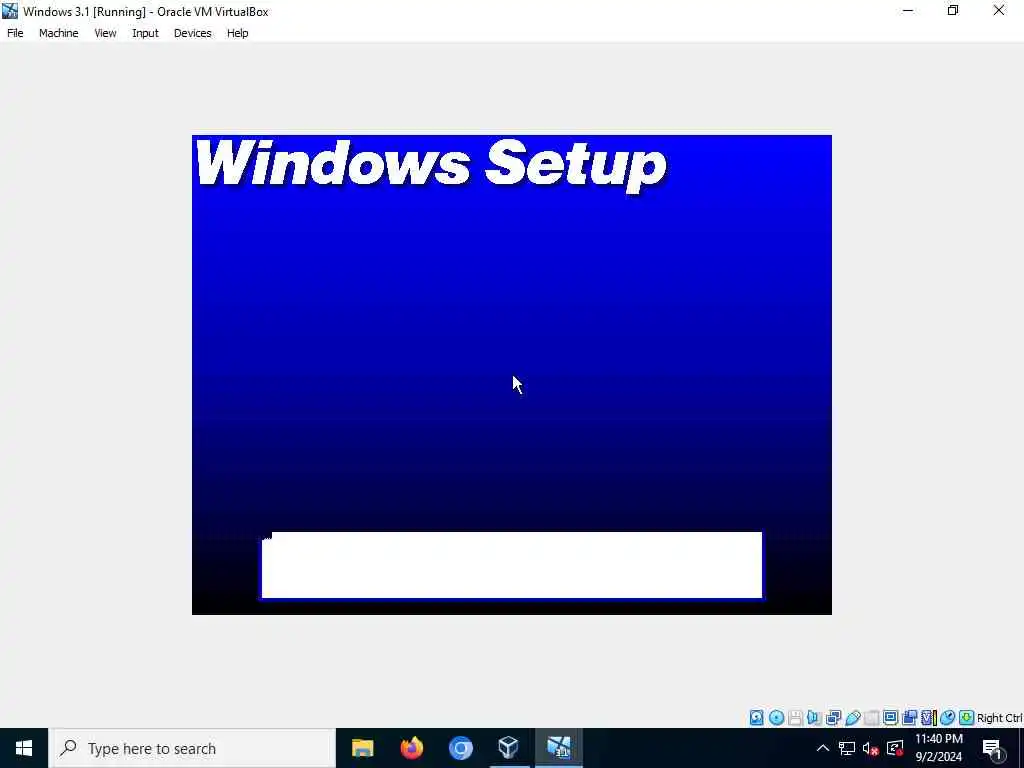
Task: Restore down the VirtualBox window
Action: pos(953,11)
